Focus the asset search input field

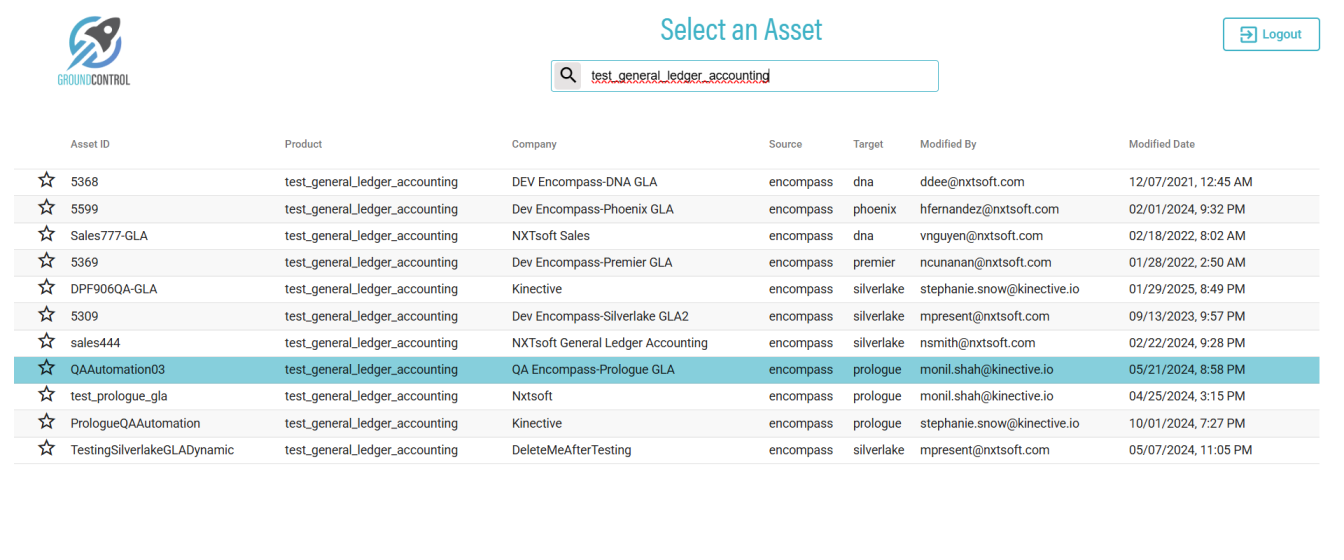[x=760, y=76]
